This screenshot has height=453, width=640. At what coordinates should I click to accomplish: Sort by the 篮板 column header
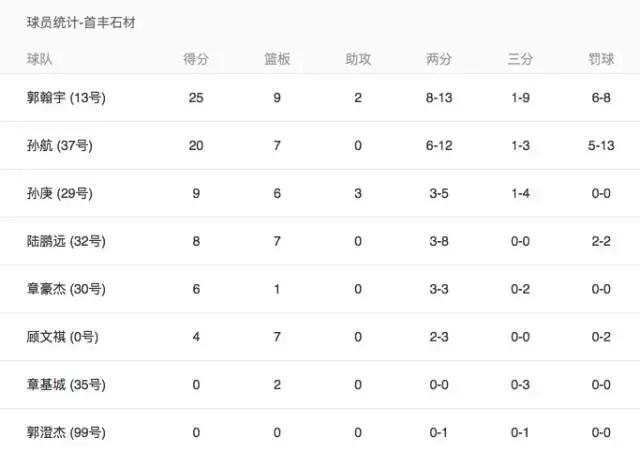click(277, 59)
